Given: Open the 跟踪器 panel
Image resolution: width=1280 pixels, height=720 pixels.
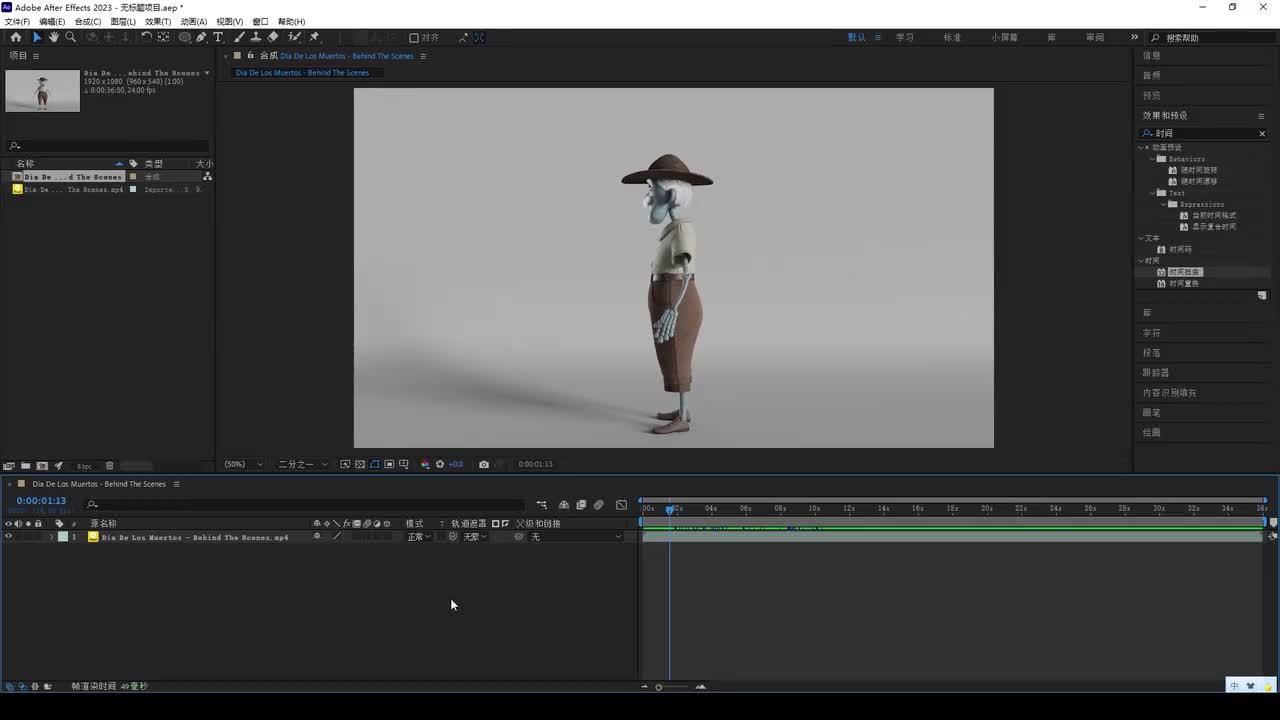Looking at the screenshot, I should pyautogui.click(x=1156, y=373).
